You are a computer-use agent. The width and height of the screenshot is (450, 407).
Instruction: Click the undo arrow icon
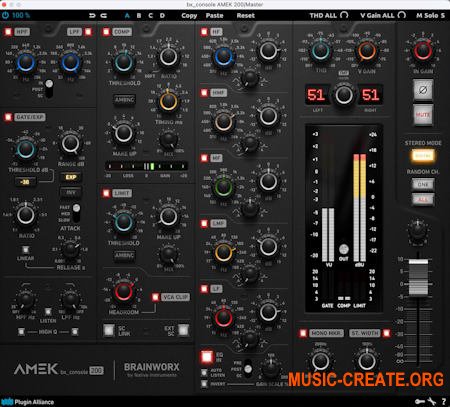click(x=92, y=15)
